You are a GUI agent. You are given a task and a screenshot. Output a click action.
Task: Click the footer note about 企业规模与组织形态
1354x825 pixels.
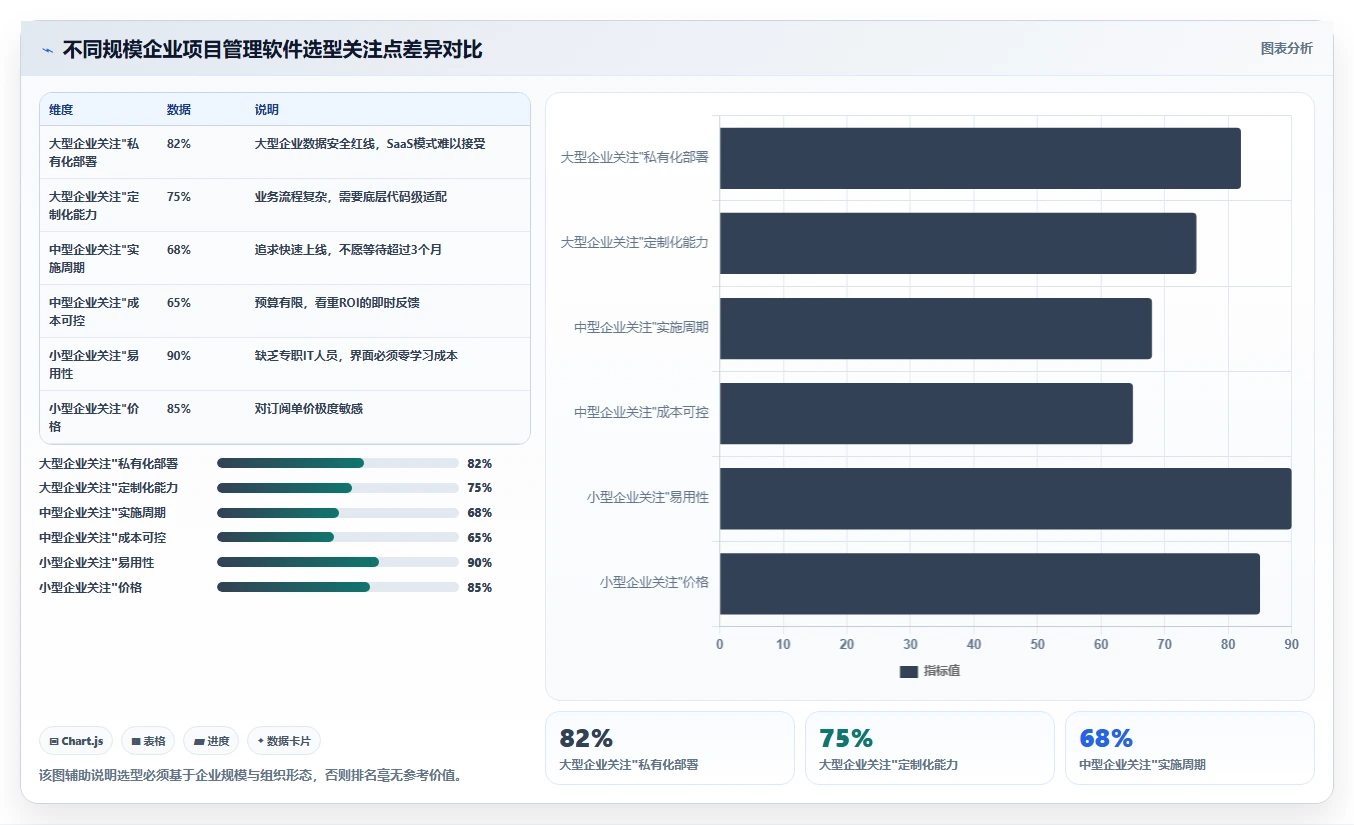[250, 775]
